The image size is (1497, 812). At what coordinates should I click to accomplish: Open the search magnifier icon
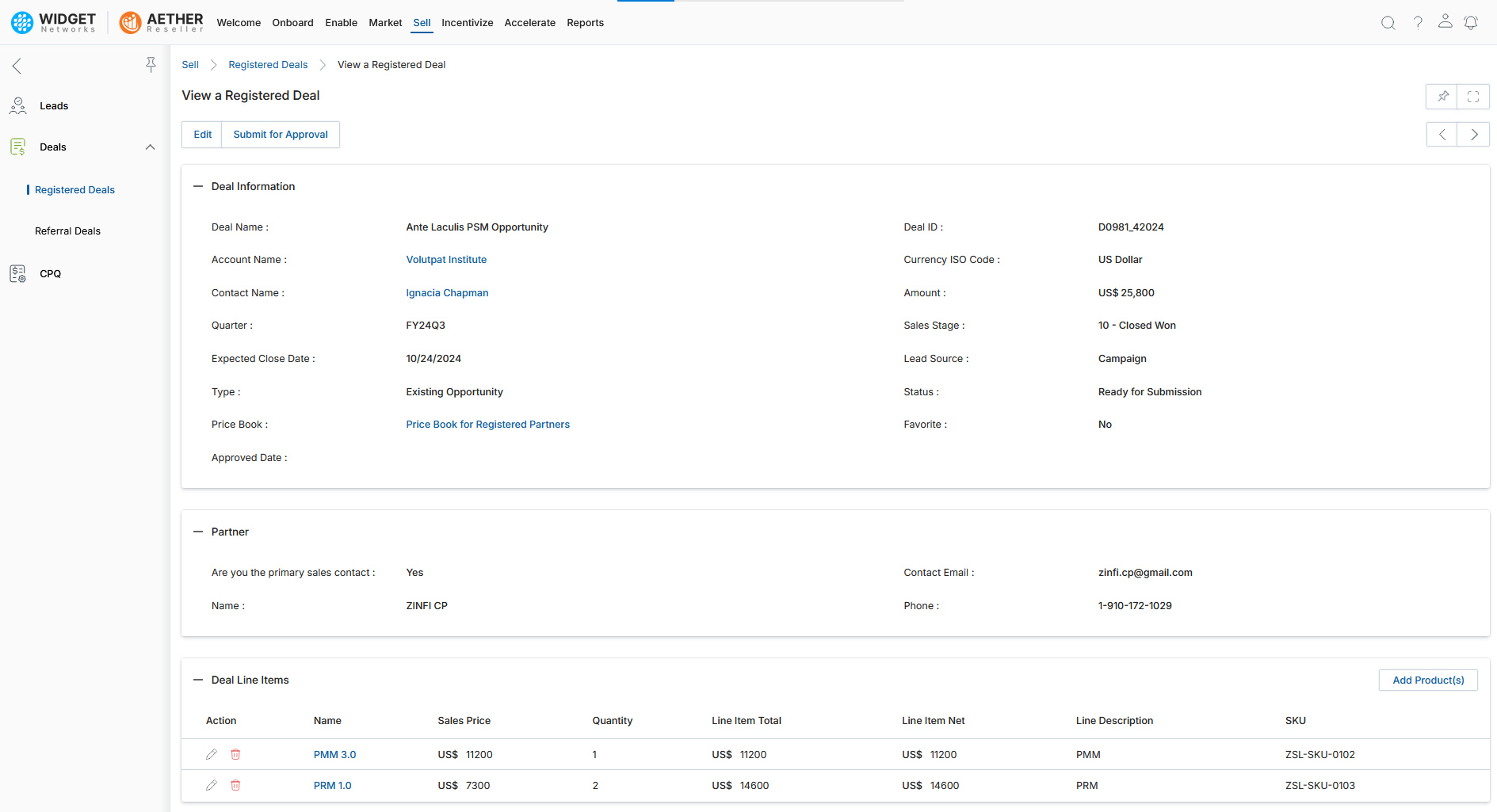click(1388, 23)
